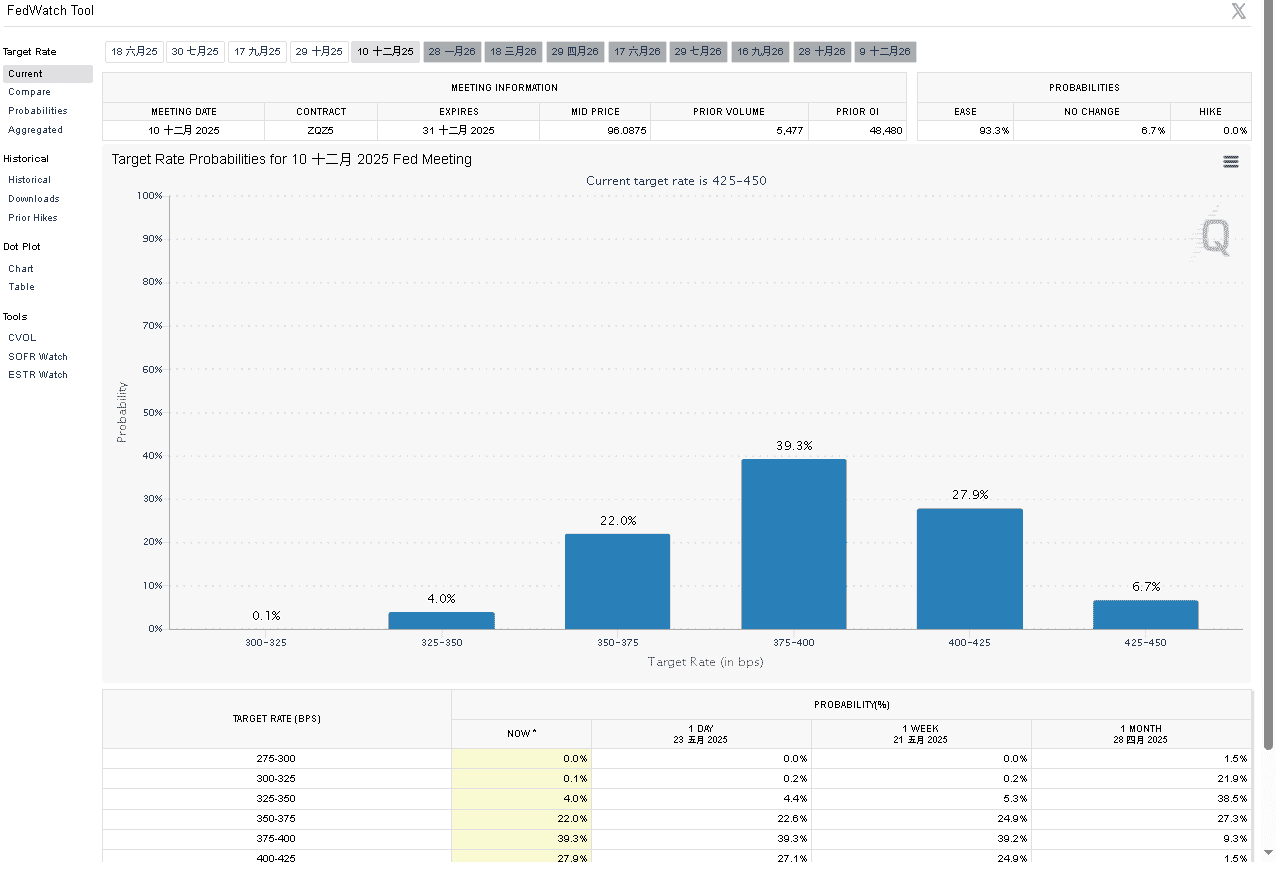Click the 400-425 bar showing 27.9%
This screenshot has height=881, width=1279.
click(x=969, y=569)
